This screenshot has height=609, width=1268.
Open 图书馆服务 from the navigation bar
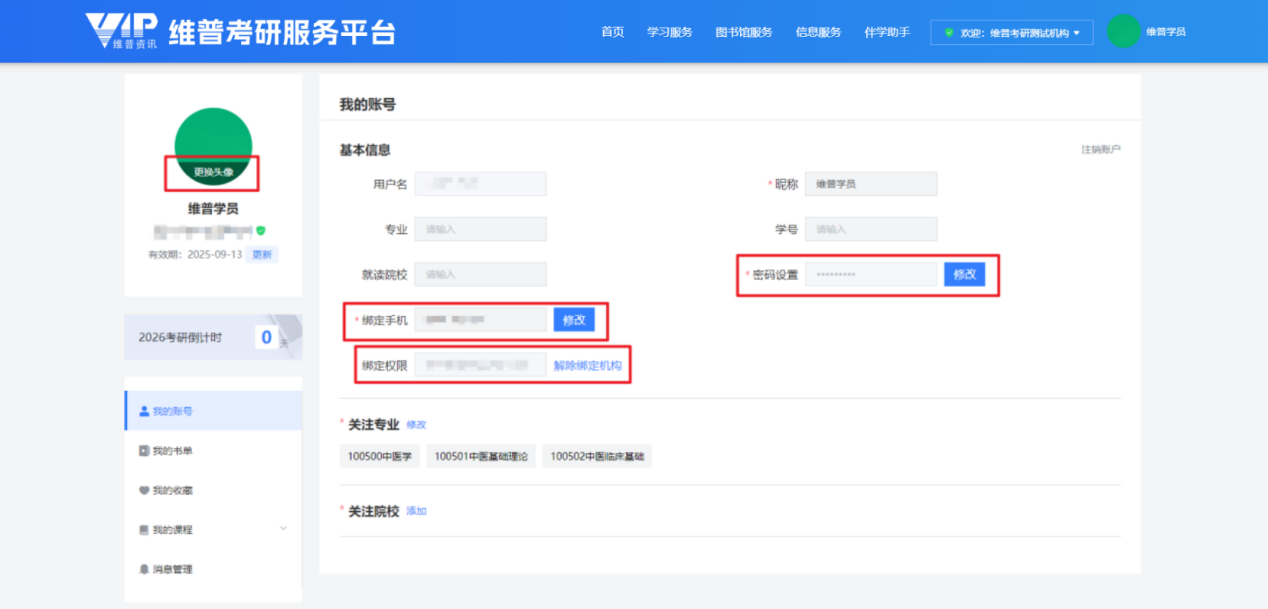pyautogui.click(x=744, y=32)
